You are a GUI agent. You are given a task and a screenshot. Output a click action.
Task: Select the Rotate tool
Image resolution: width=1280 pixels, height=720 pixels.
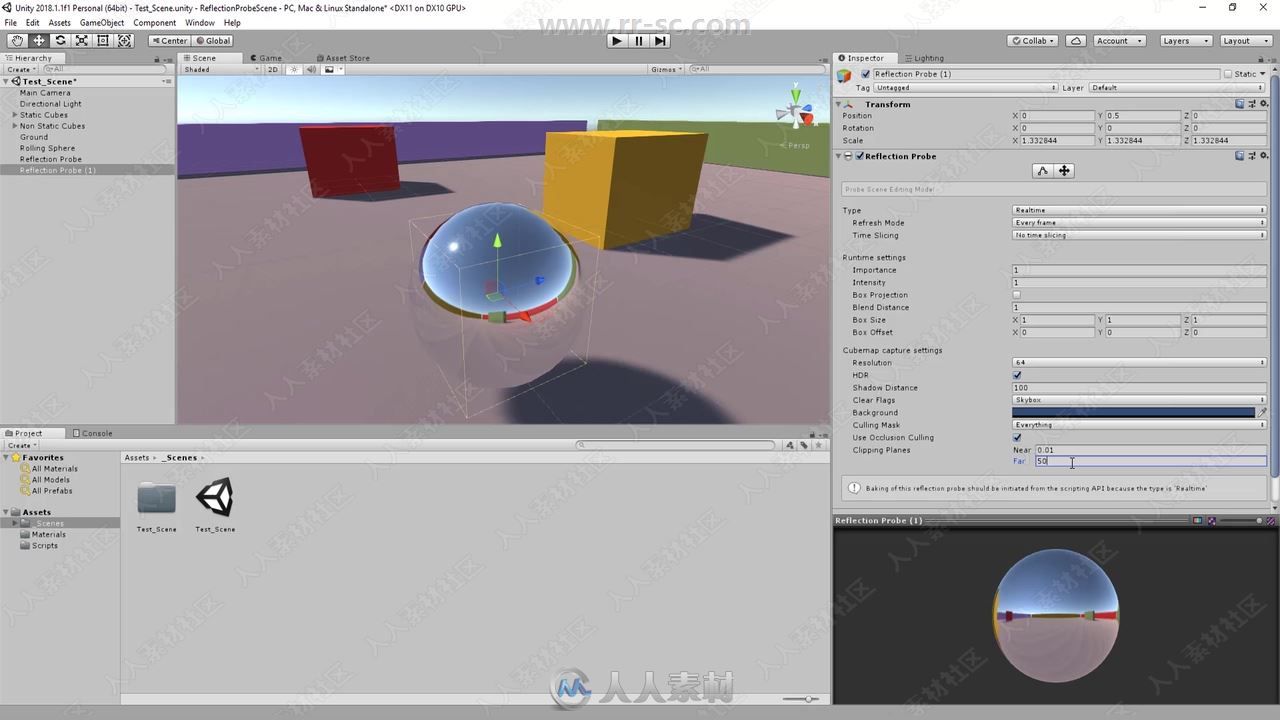(x=60, y=41)
